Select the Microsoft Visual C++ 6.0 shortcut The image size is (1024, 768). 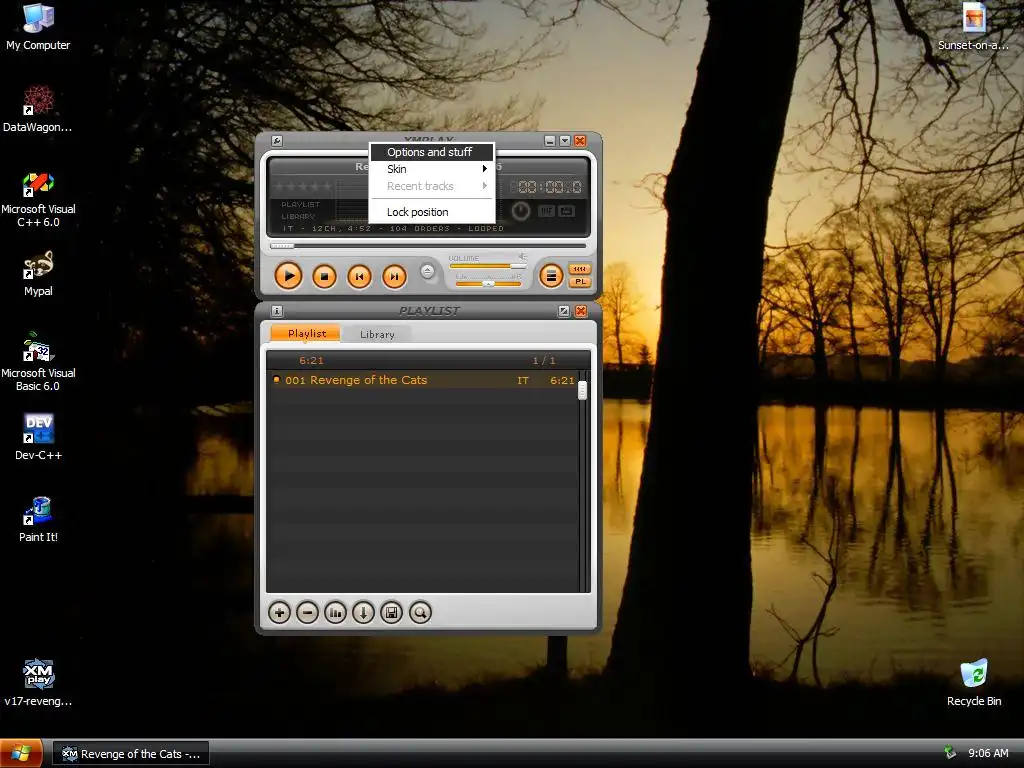(38, 199)
